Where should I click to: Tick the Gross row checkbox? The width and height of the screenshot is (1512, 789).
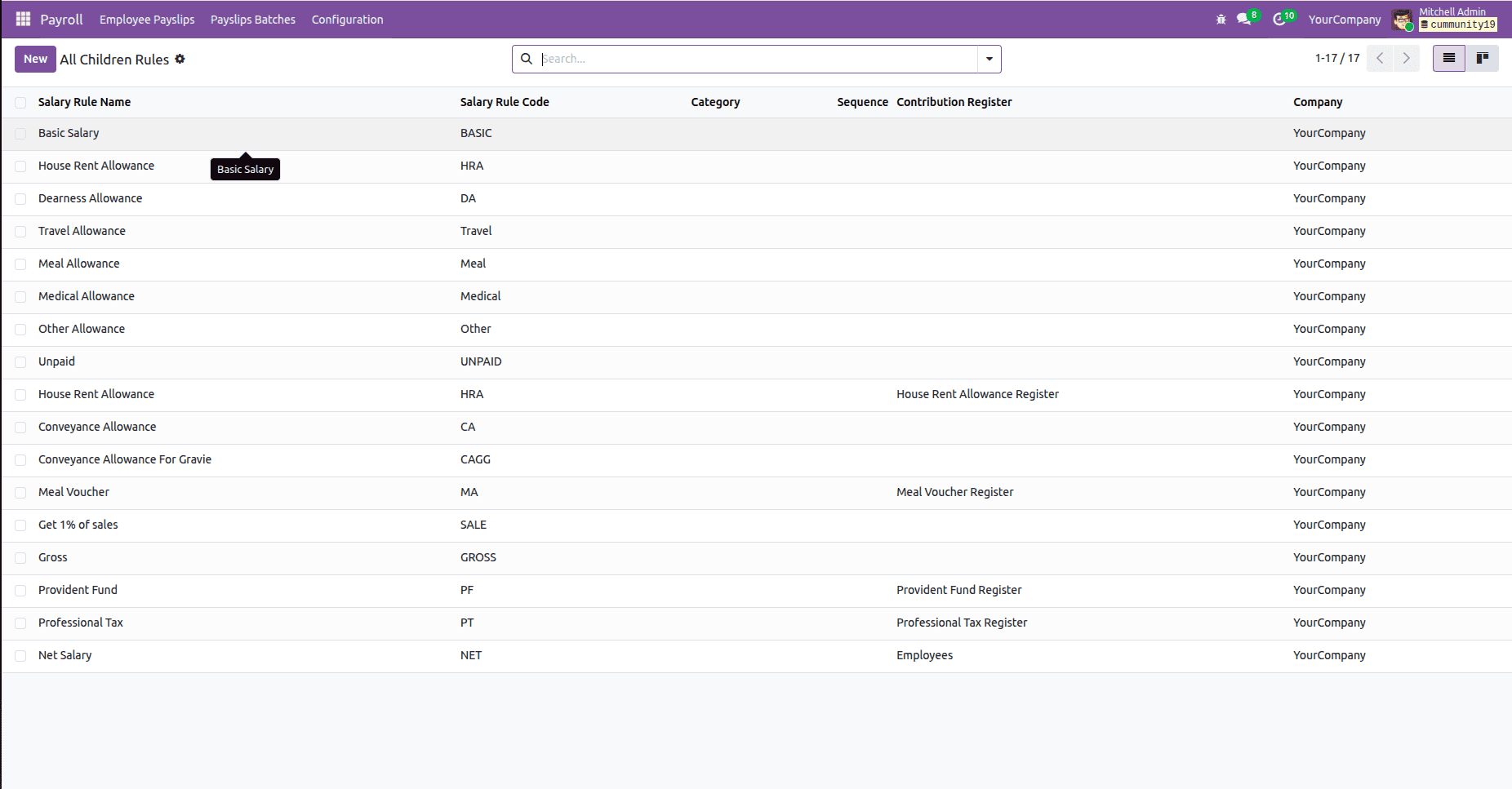(20, 558)
